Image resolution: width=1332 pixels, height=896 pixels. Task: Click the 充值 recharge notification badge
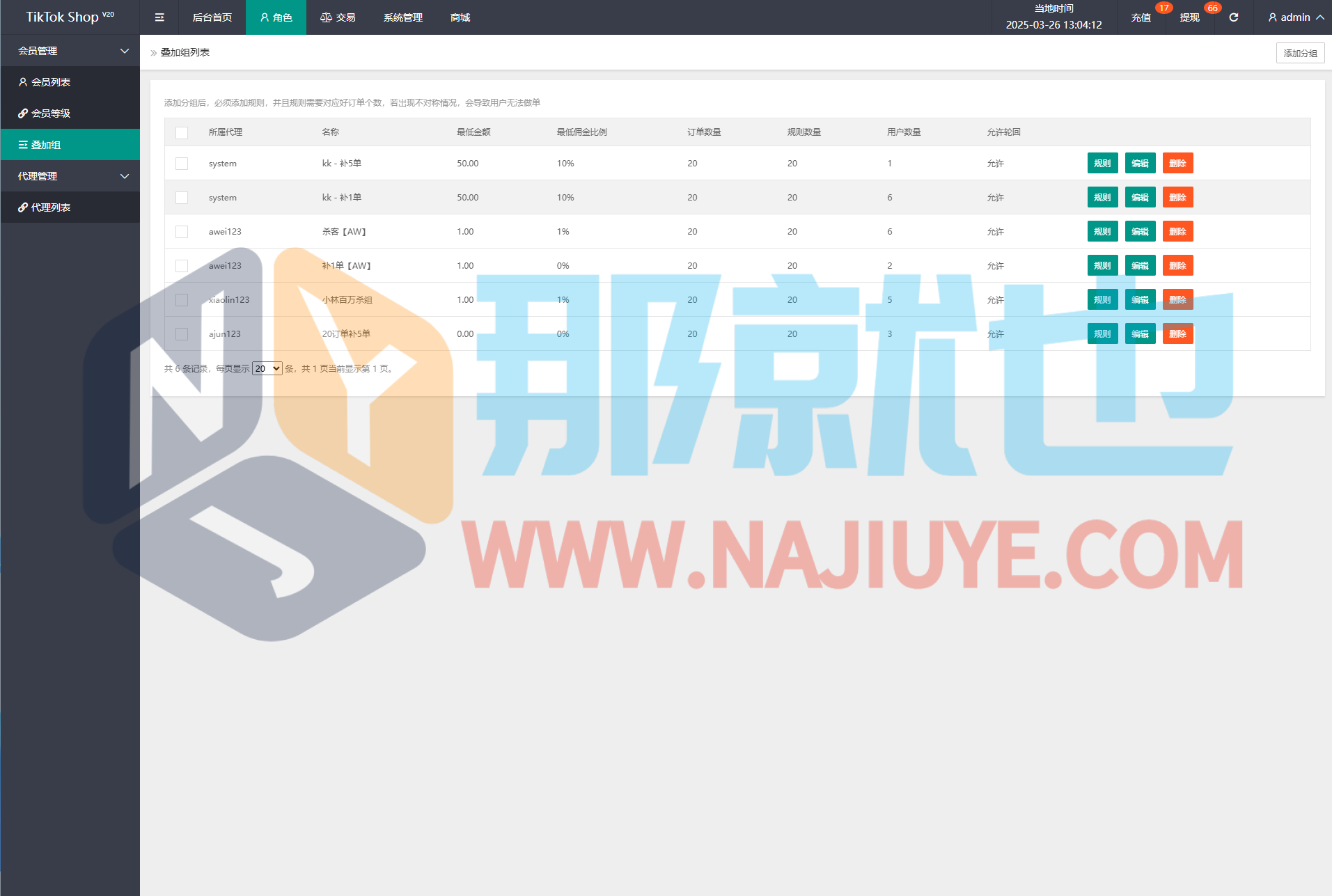point(1163,8)
